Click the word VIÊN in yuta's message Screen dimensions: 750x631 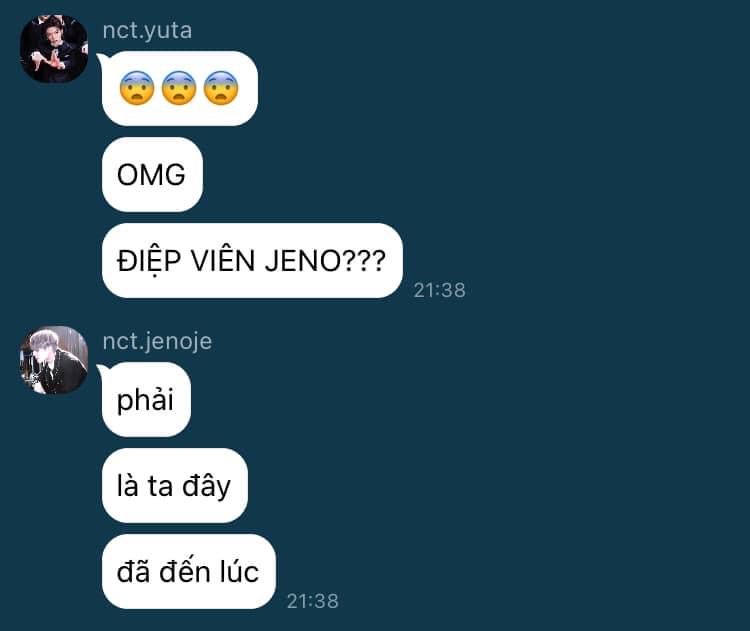pos(223,261)
